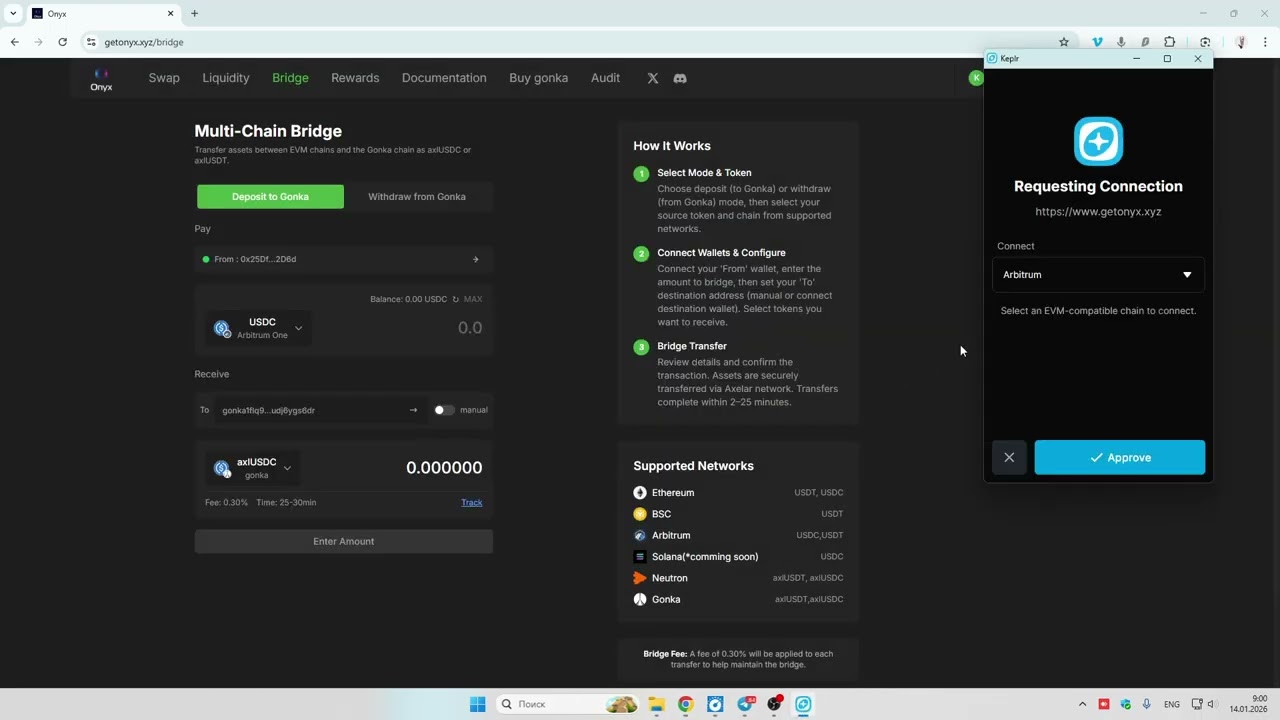The height and width of the screenshot is (720, 1280).
Task: Select the Deposit to Gonka mode
Action: (x=270, y=196)
